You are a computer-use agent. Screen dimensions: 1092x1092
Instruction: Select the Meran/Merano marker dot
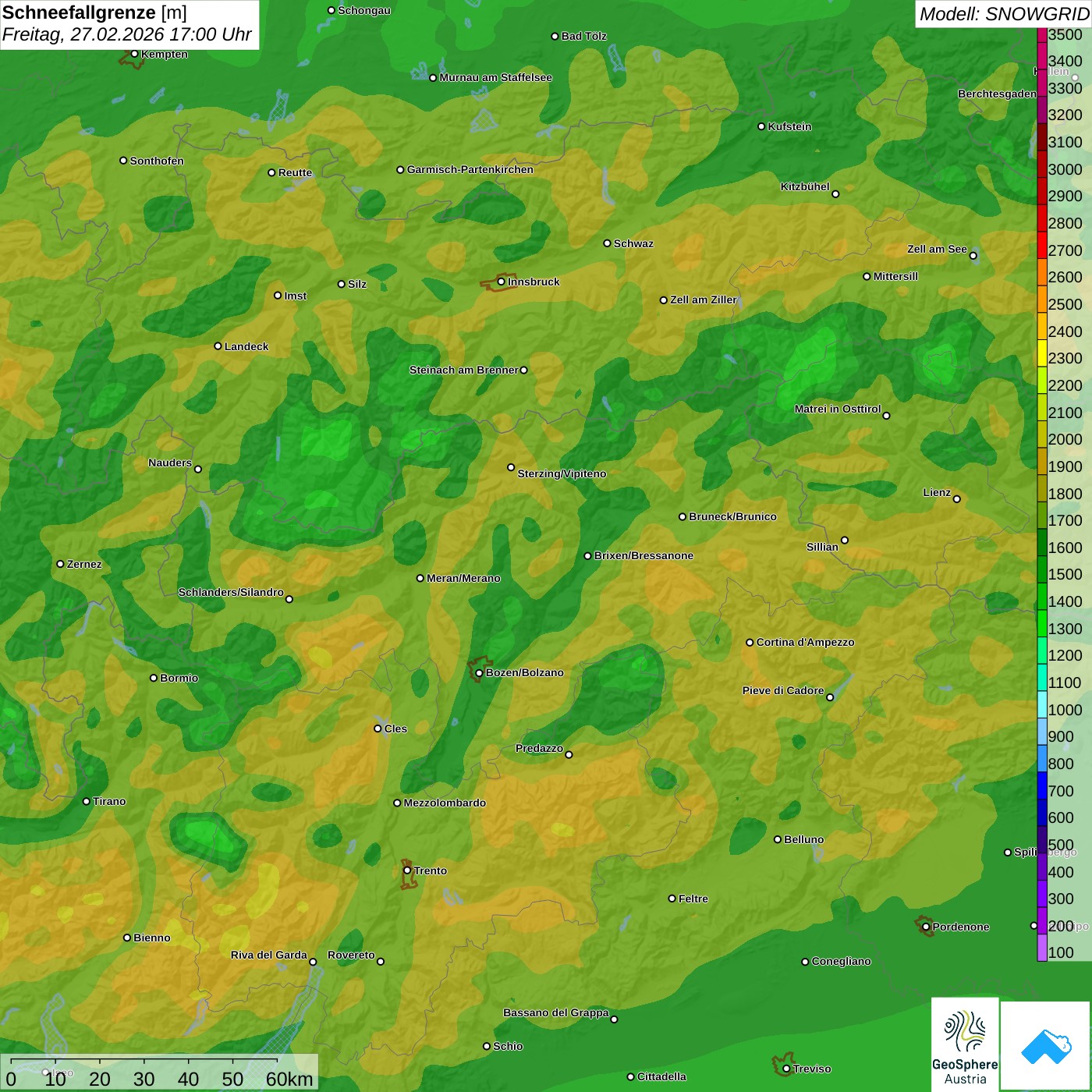[420, 578]
